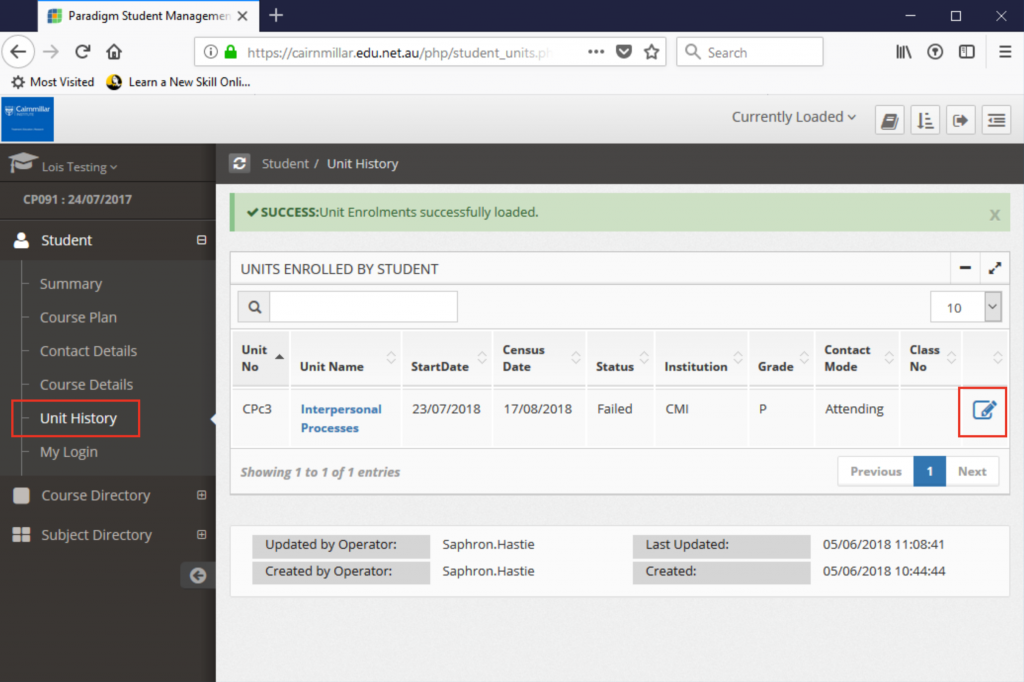The image size is (1024, 682).
Task: Open a new browser tab
Action: tap(276, 15)
